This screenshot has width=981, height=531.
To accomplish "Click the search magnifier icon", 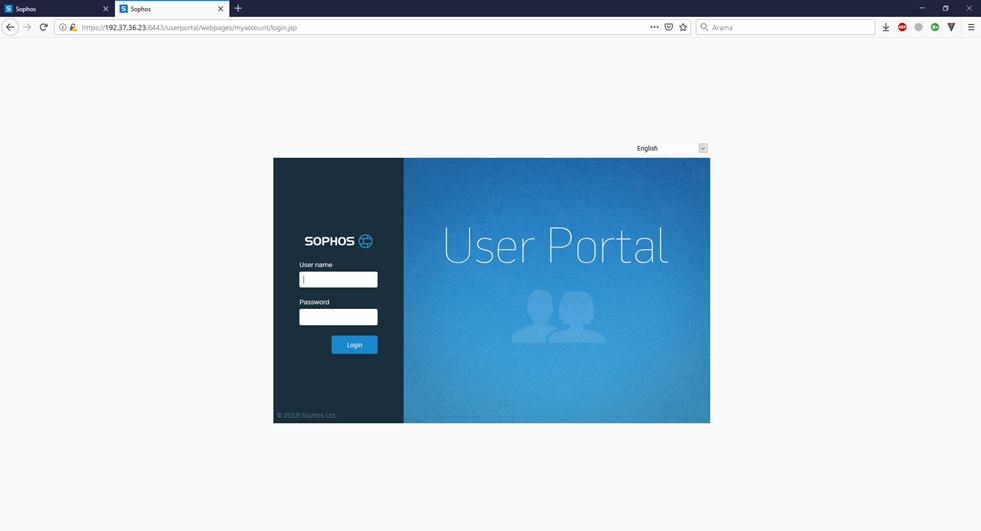I will click(x=704, y=27).
